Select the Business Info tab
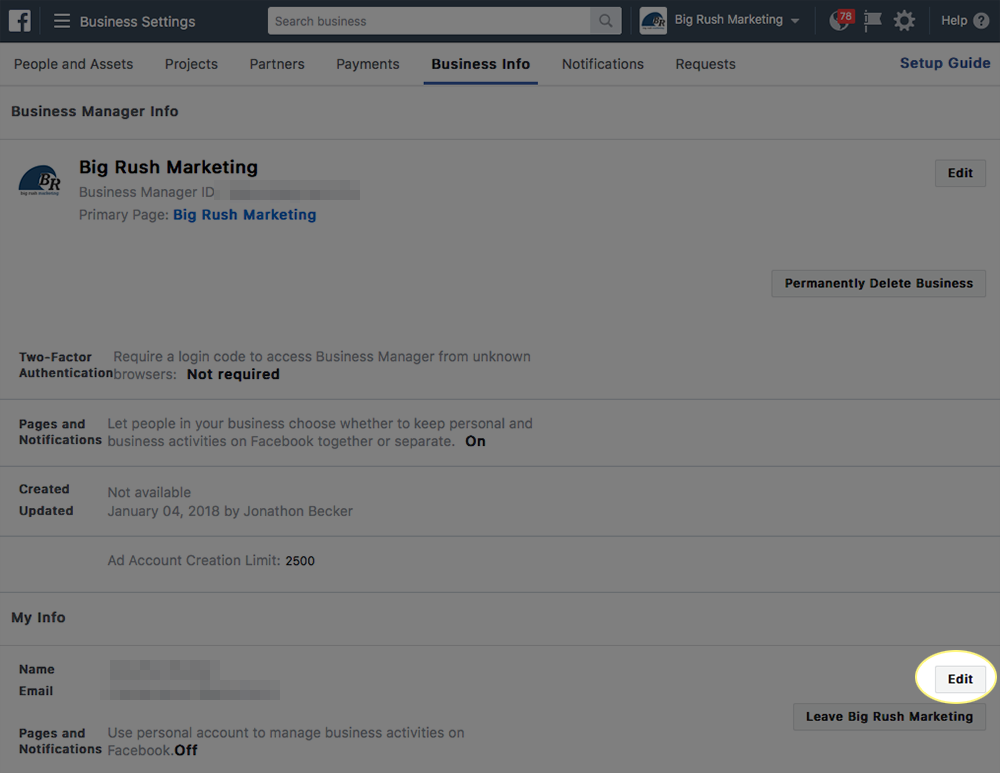Viewport: 1000px width, 773px height. tap(480, 64)
